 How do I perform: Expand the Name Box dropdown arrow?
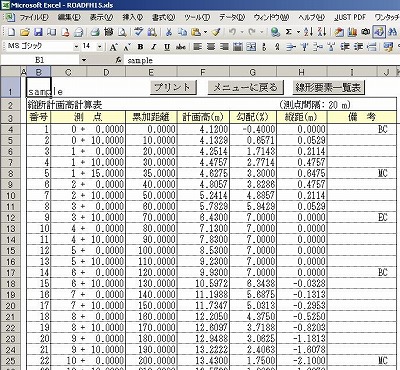click(84, 60)
